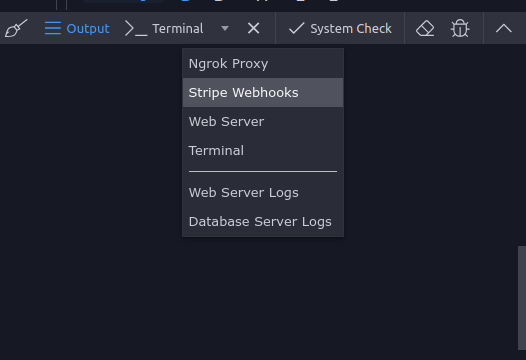This screenshot has width=526, height=360.
Task: Clear output with the eraser icon
Action: coord(425,29)
